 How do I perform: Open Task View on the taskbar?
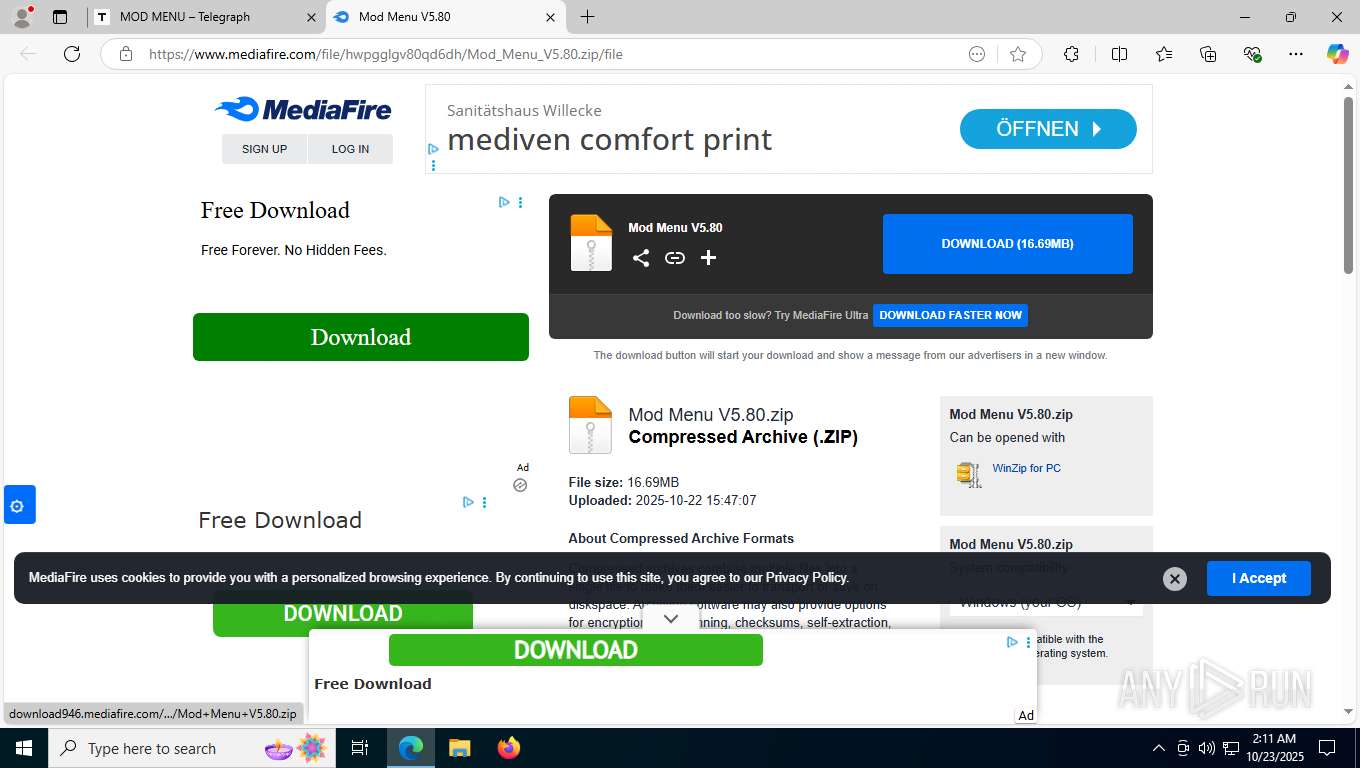click(x=360, y=748)
